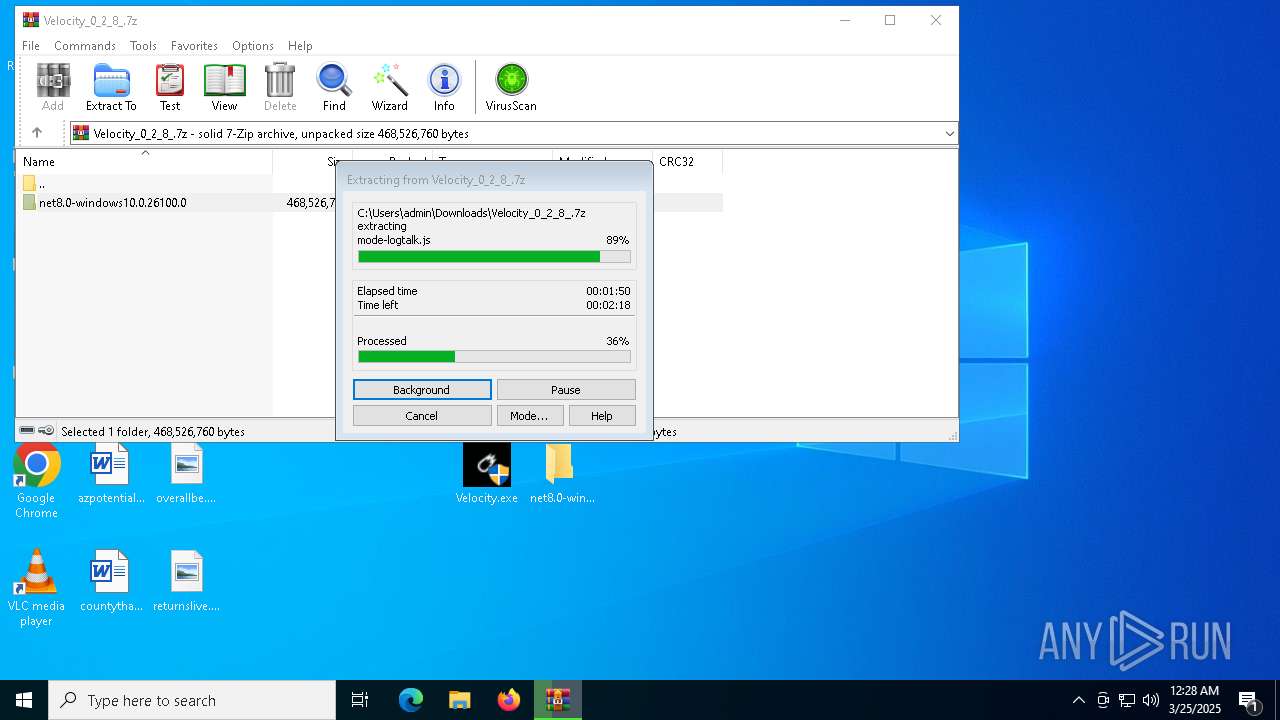The image size is (1280, 720).
Task: Open the Wizard tool
Action: point(389,88)
